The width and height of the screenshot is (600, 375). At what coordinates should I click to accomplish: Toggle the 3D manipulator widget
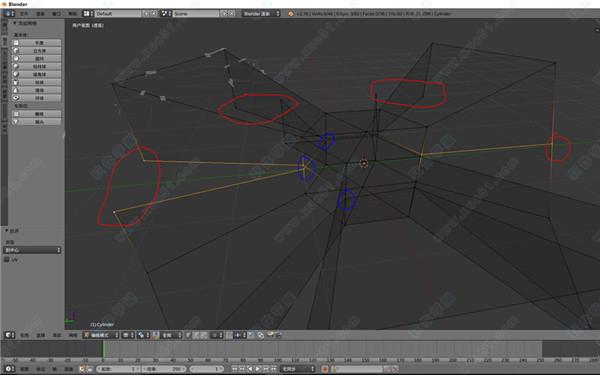pos(155,335)
